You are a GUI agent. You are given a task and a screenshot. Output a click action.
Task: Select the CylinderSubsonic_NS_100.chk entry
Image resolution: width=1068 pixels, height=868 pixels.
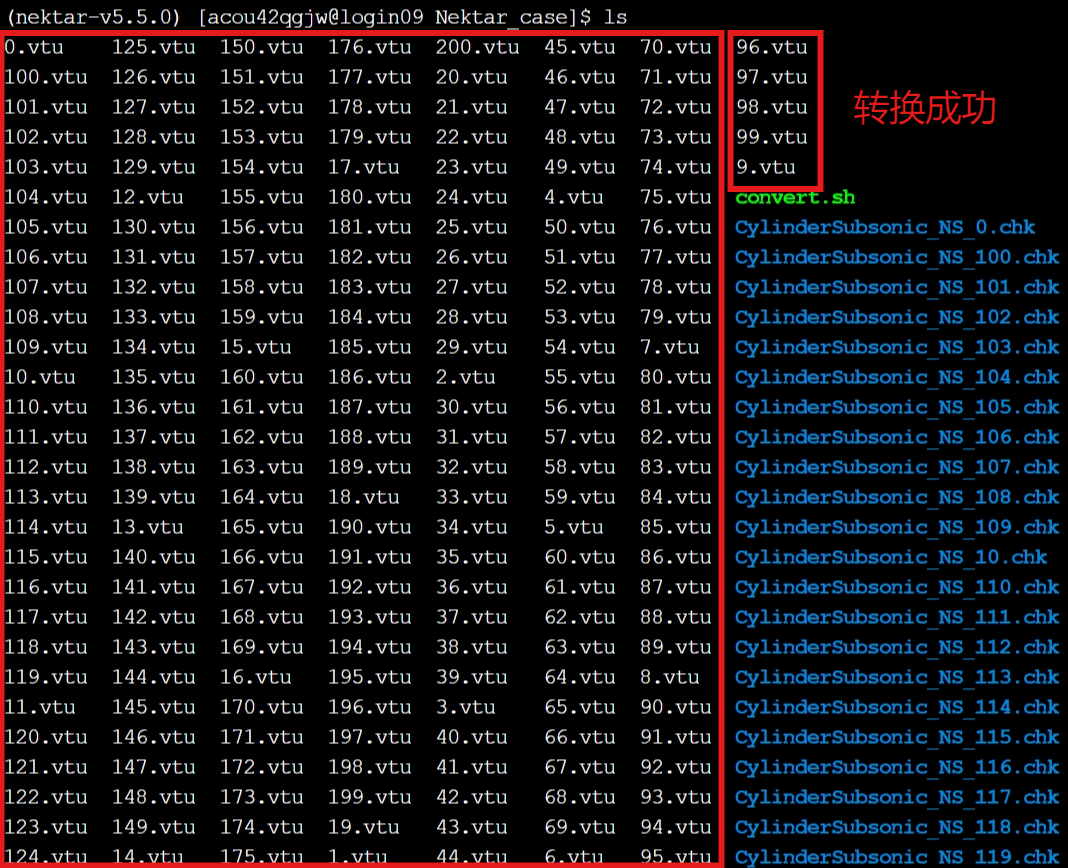click(896, 257)
